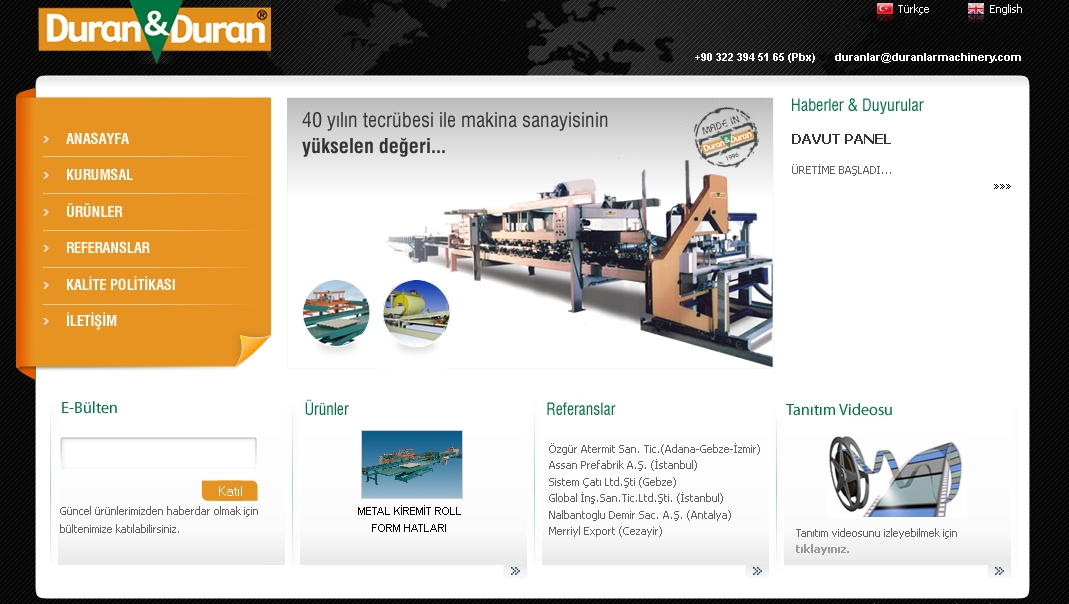Switch language to Türkçe
Image resolution: width=1069 pixels, height=604 pixels.
(x=913, y=9)
